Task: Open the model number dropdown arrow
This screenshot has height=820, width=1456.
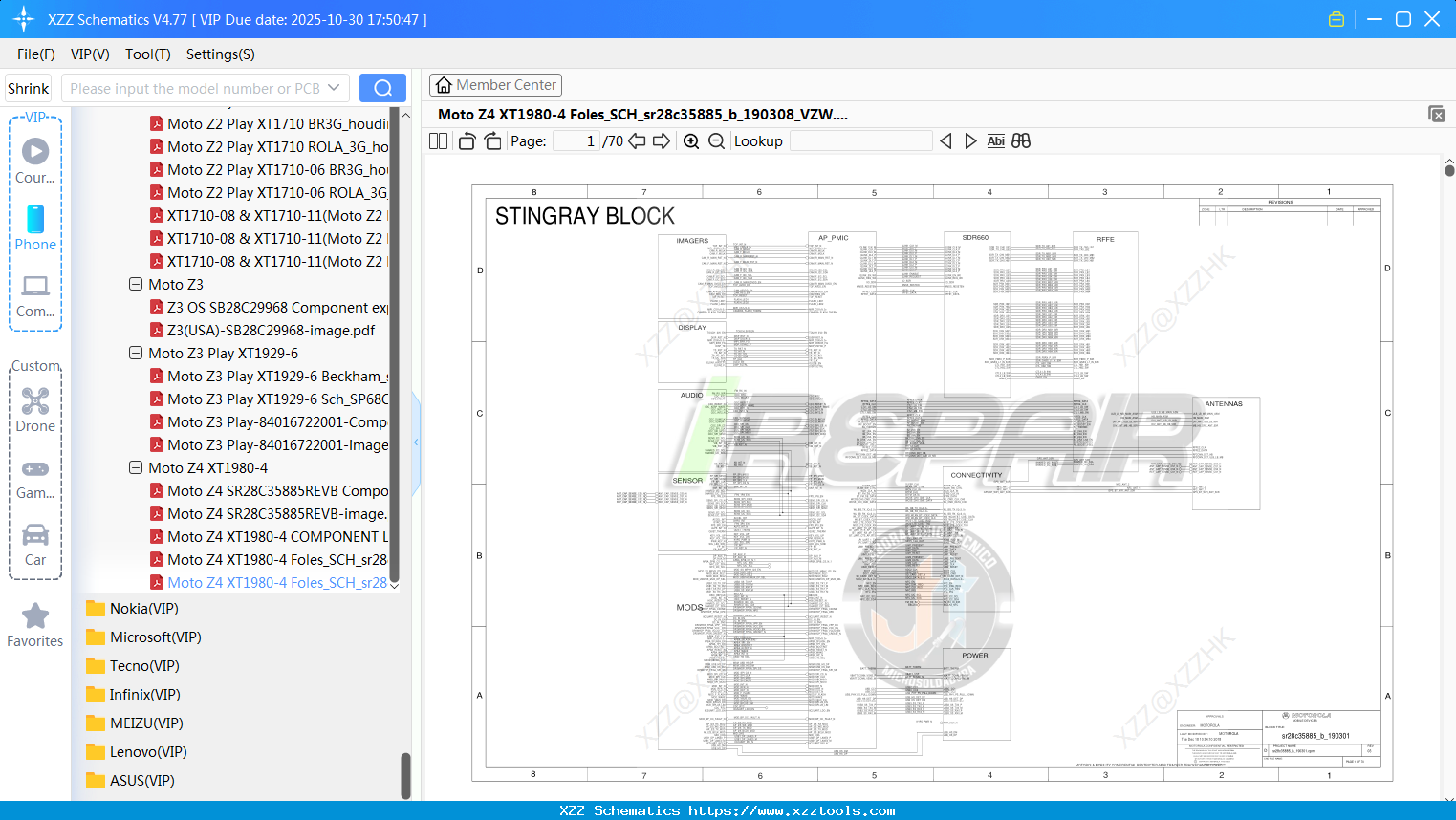Action: pos(334,88)
